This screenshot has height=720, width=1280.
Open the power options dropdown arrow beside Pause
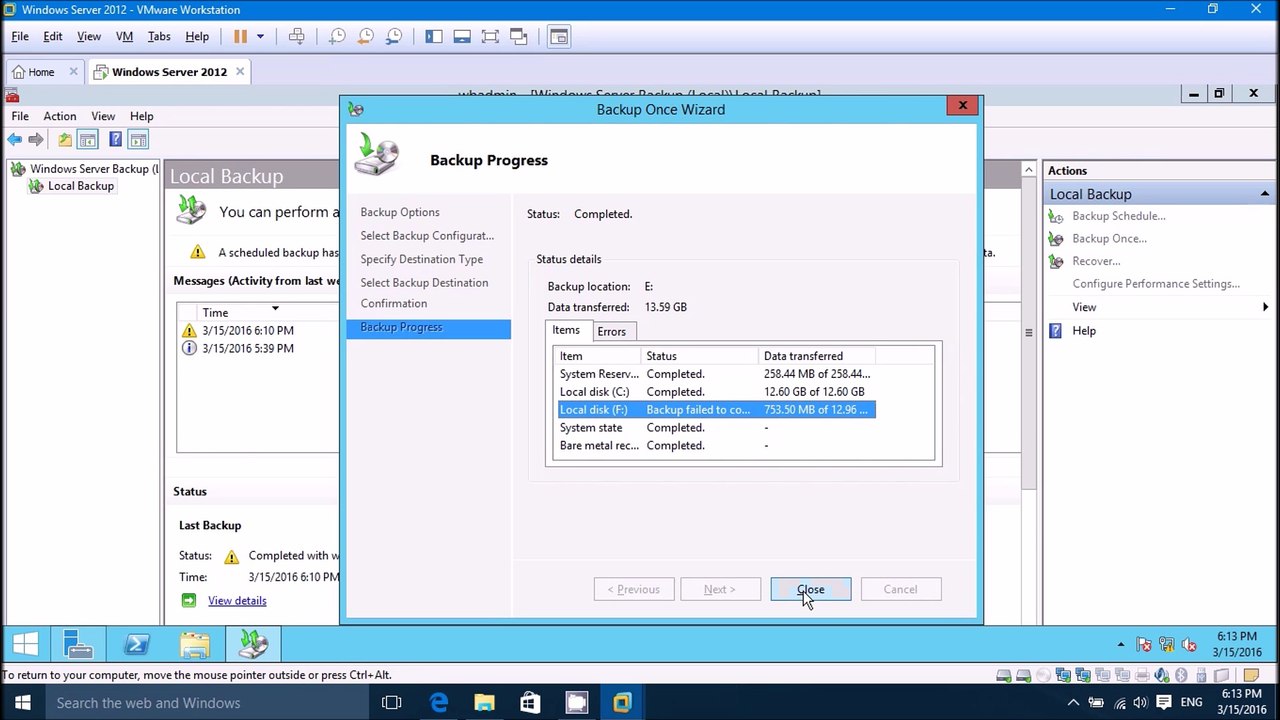(x=261, y=36)
